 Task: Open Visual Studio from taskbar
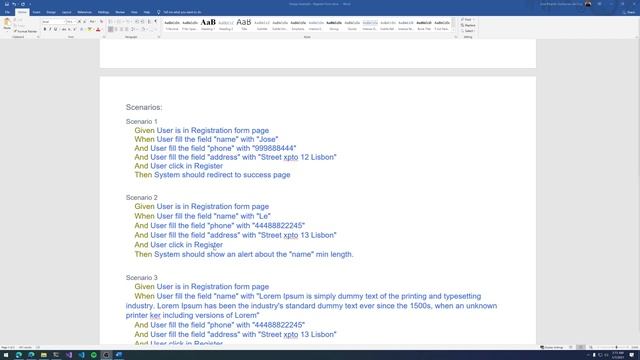tap(69, 355)
